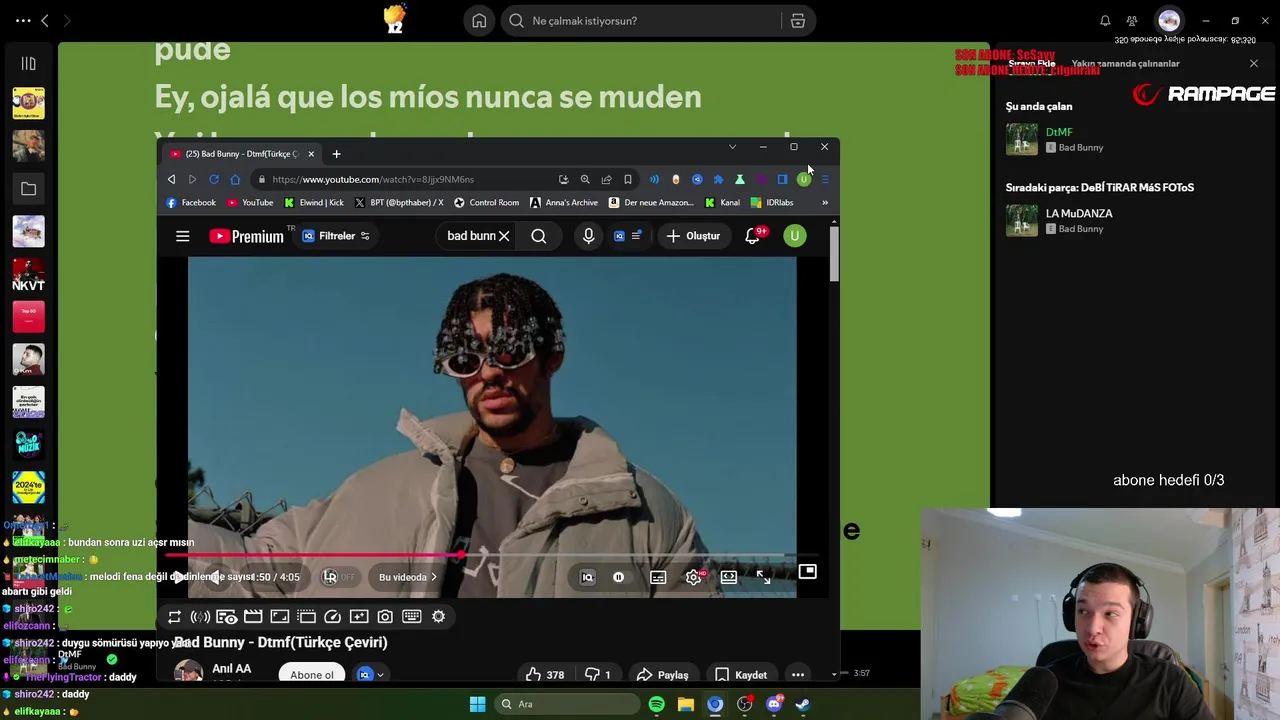Click the loop button under the video
Screen dimensions: 1280x720
tap(174, 617)
